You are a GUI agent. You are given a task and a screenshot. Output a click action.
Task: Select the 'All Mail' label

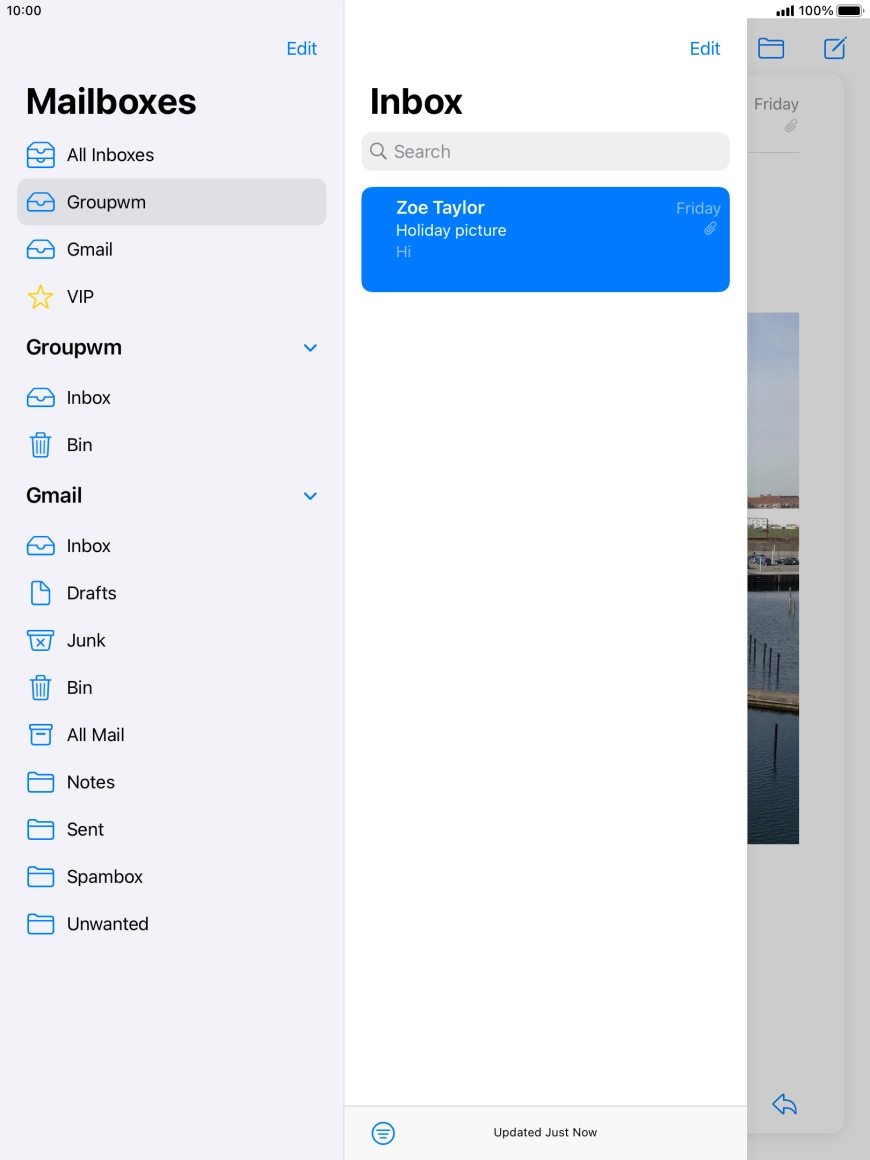tap(95, 735)
